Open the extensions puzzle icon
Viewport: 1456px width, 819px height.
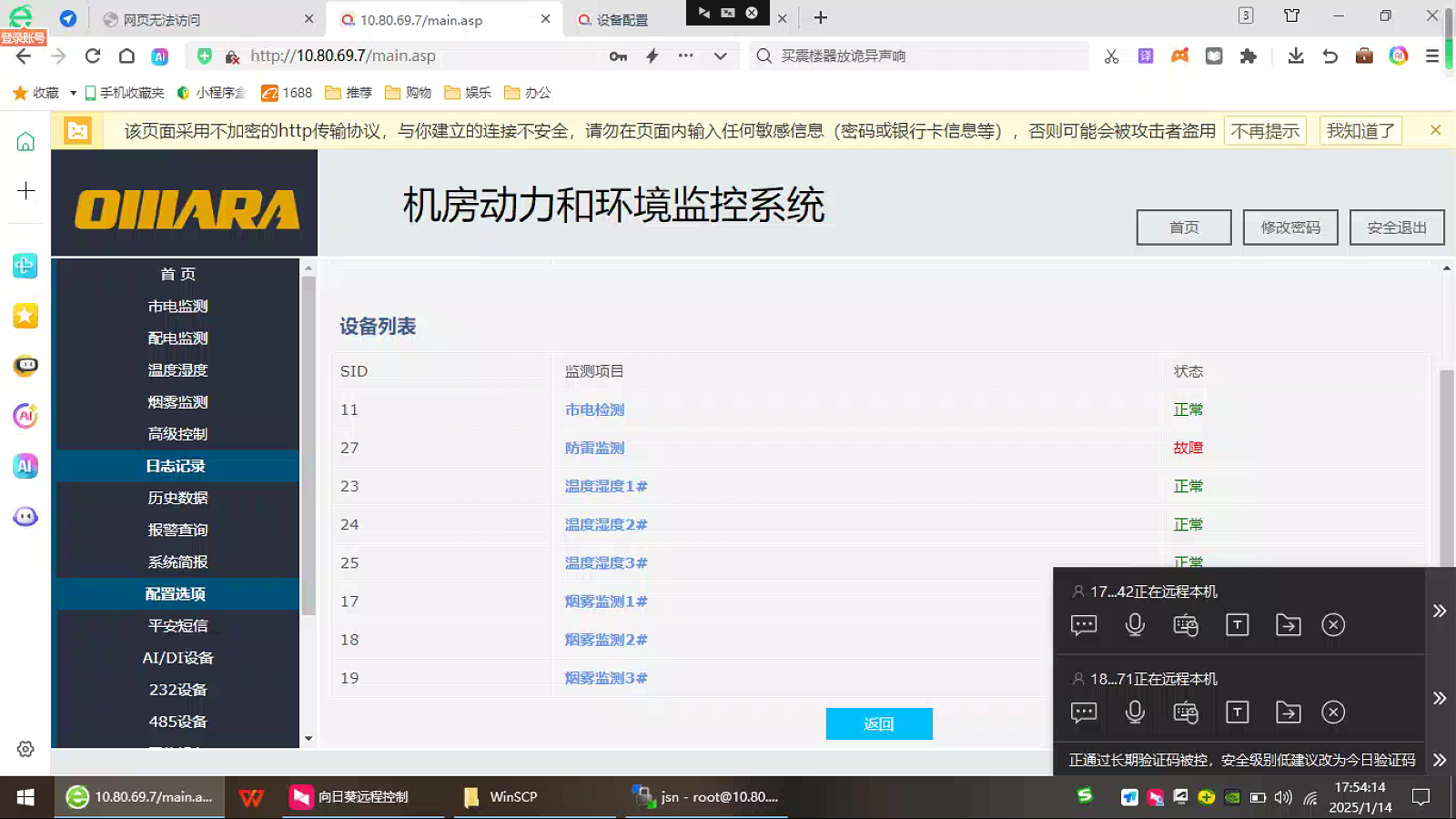(1249, 56)
